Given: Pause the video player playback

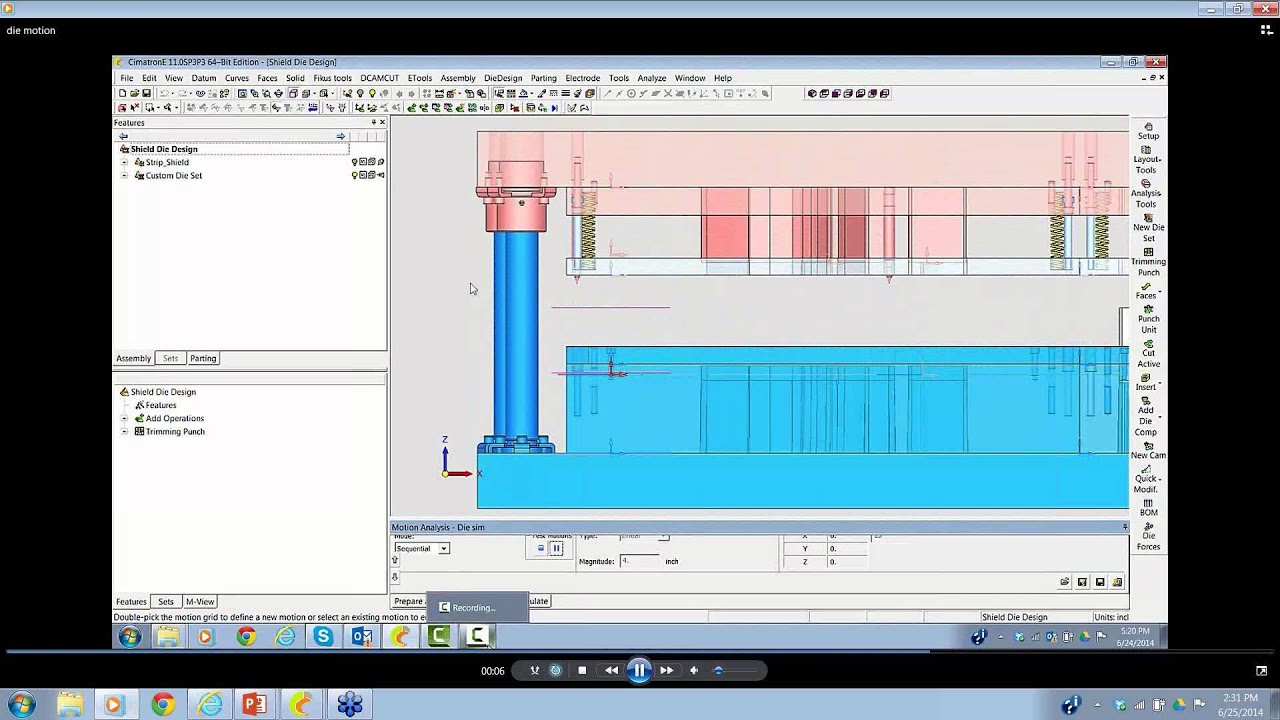Looking at the screenshot, I should click(x=639, y=670).
